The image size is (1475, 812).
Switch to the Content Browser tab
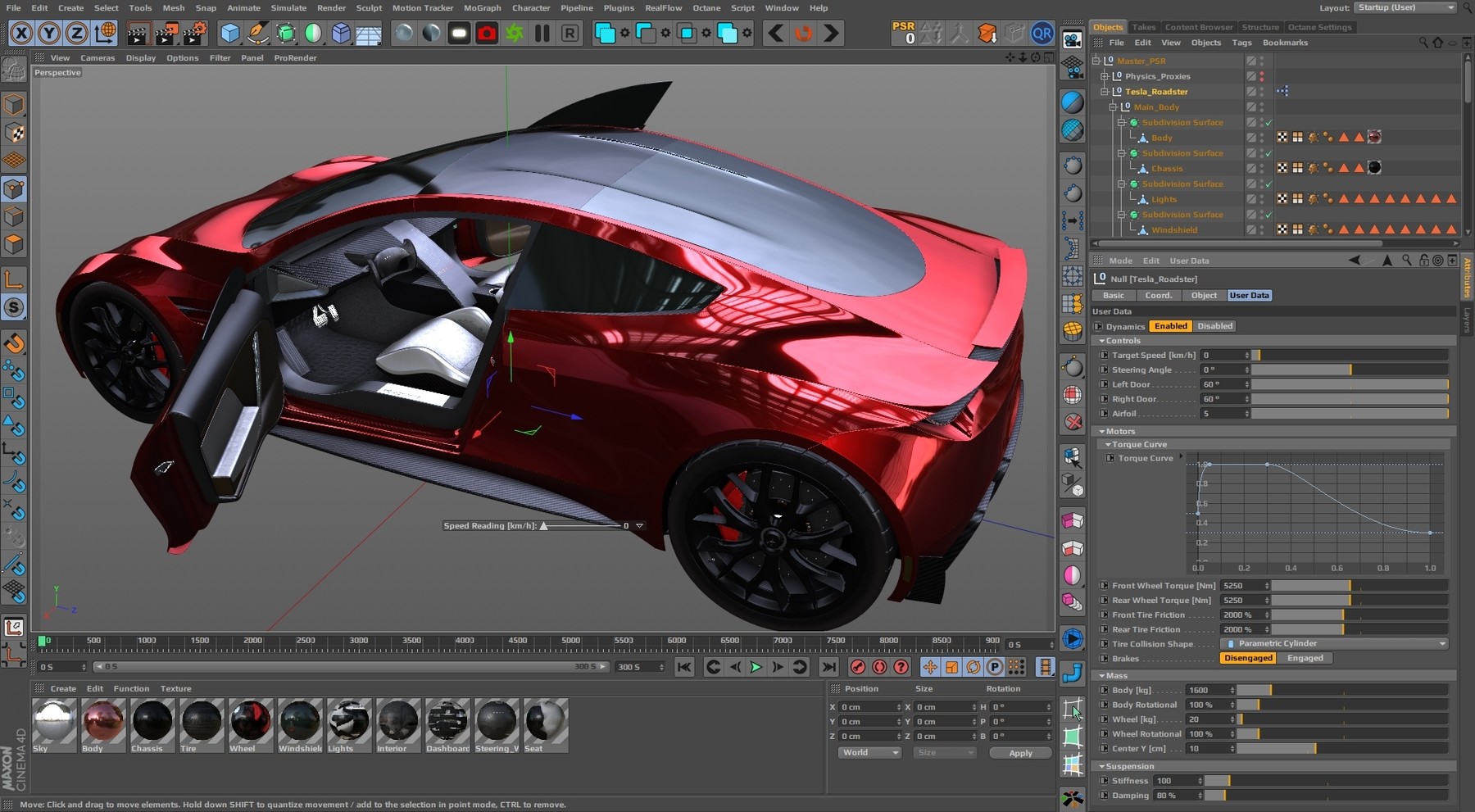pyautogui.click(x=1199, y=27)
